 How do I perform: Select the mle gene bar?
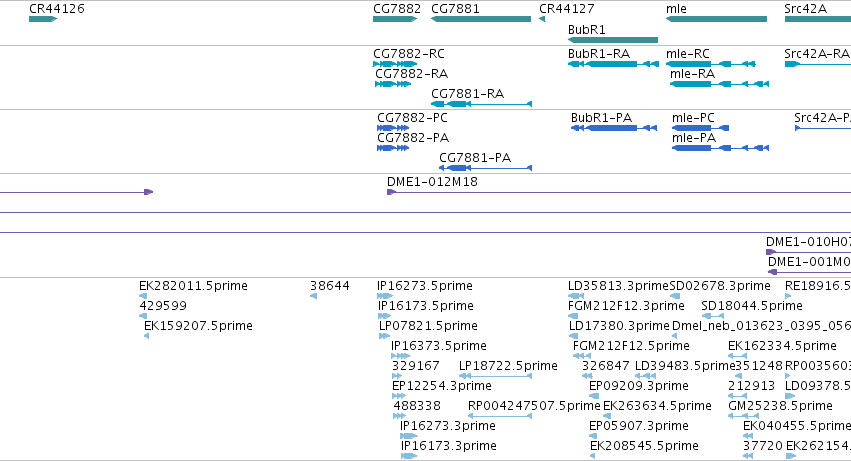click(x=716, y=19)
